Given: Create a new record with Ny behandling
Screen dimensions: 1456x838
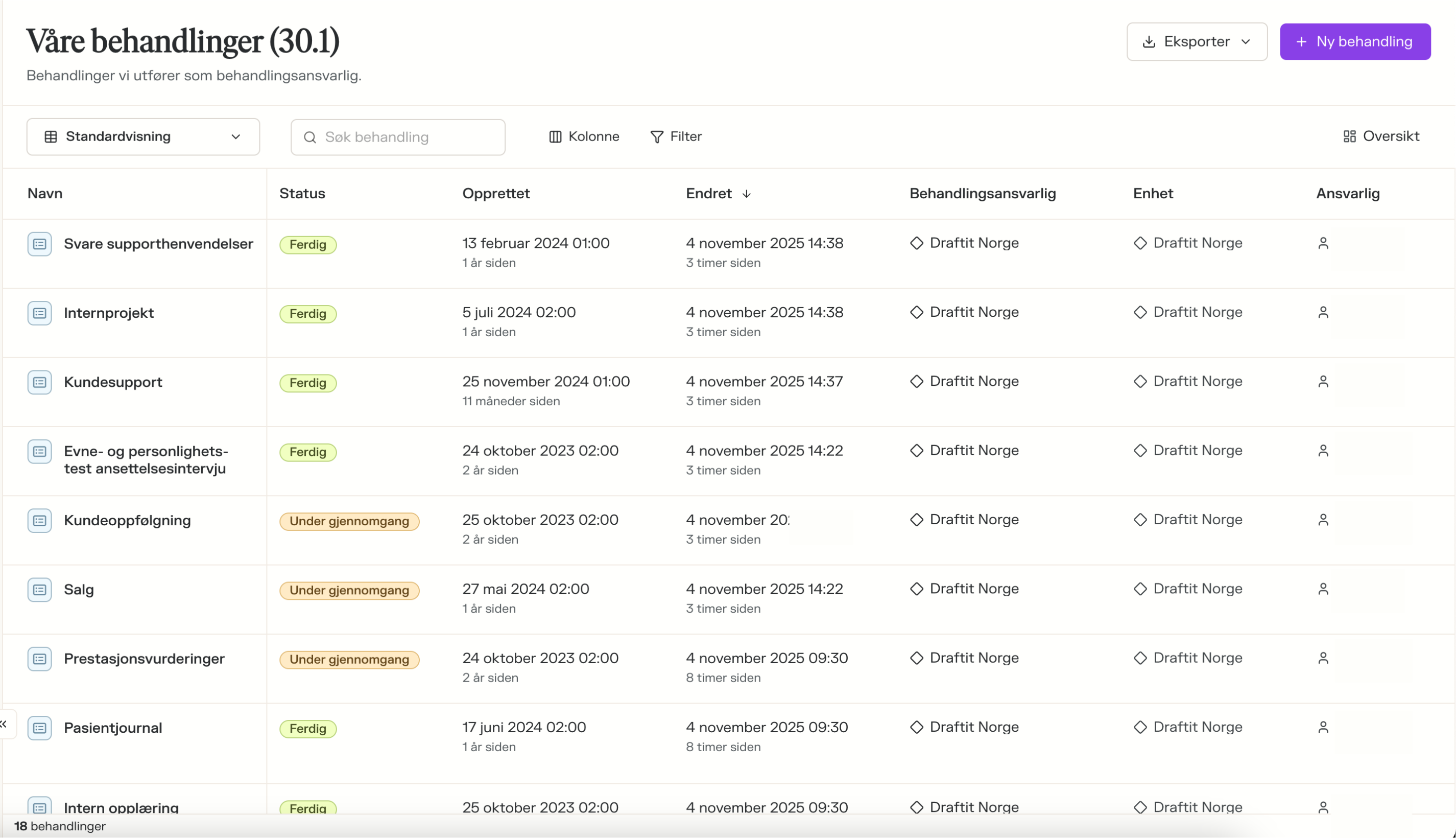Looking at the screenshot, I should pyautogui.click(x=1354, y=42).
